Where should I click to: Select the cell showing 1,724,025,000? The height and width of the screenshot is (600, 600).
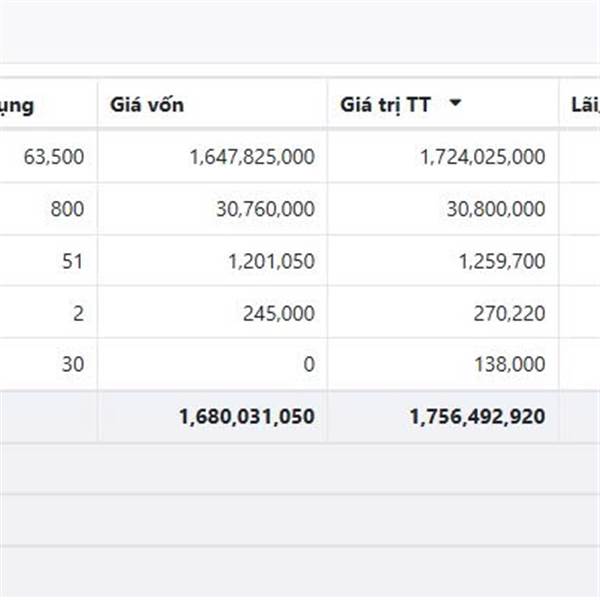pyautogui.click(x=443, y=157)
